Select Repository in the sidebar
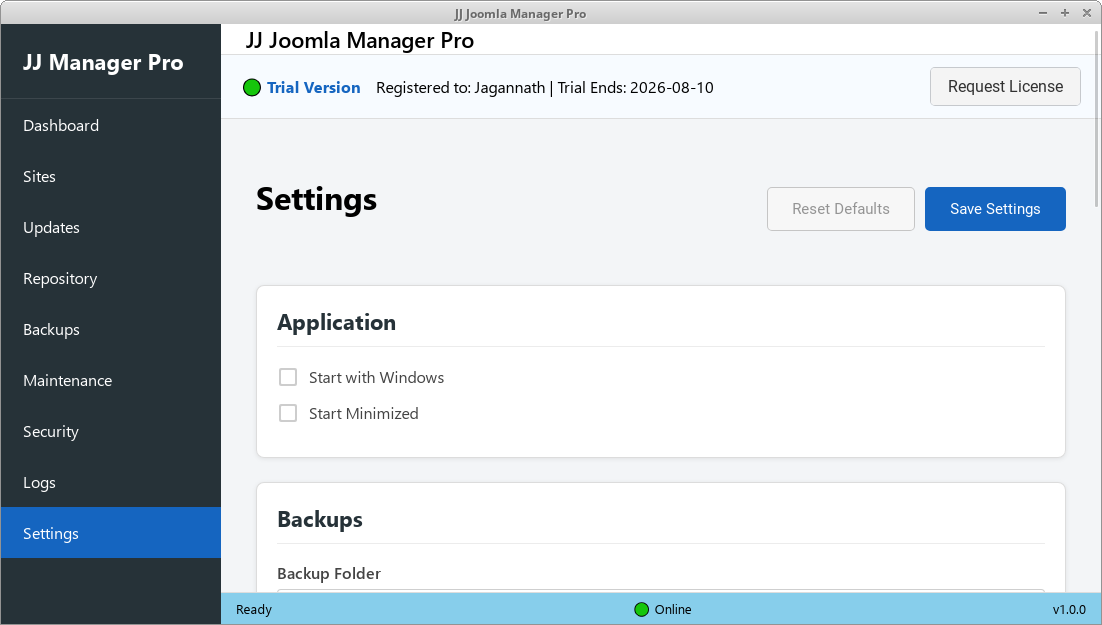 click(110, 278)
